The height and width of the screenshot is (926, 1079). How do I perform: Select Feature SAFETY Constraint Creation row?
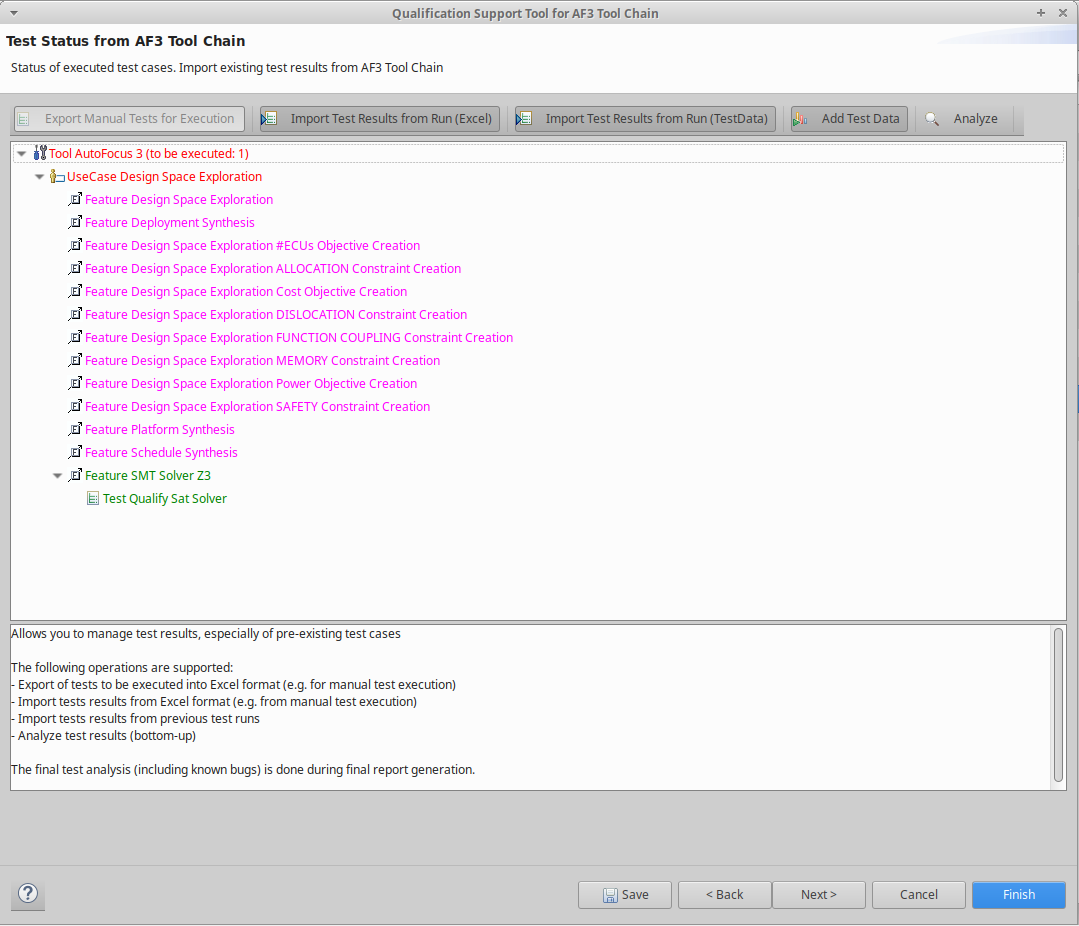click(257, 407)
